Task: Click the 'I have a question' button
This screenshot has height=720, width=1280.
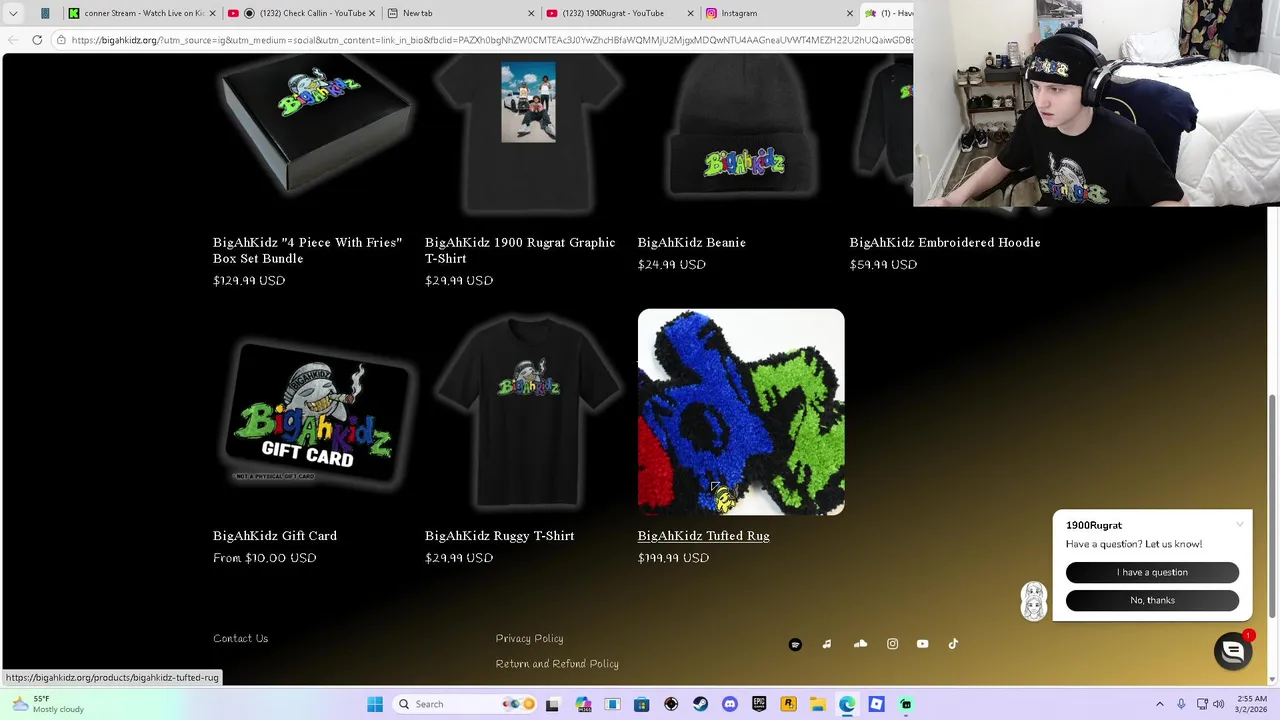Action: pos(1152,572)
